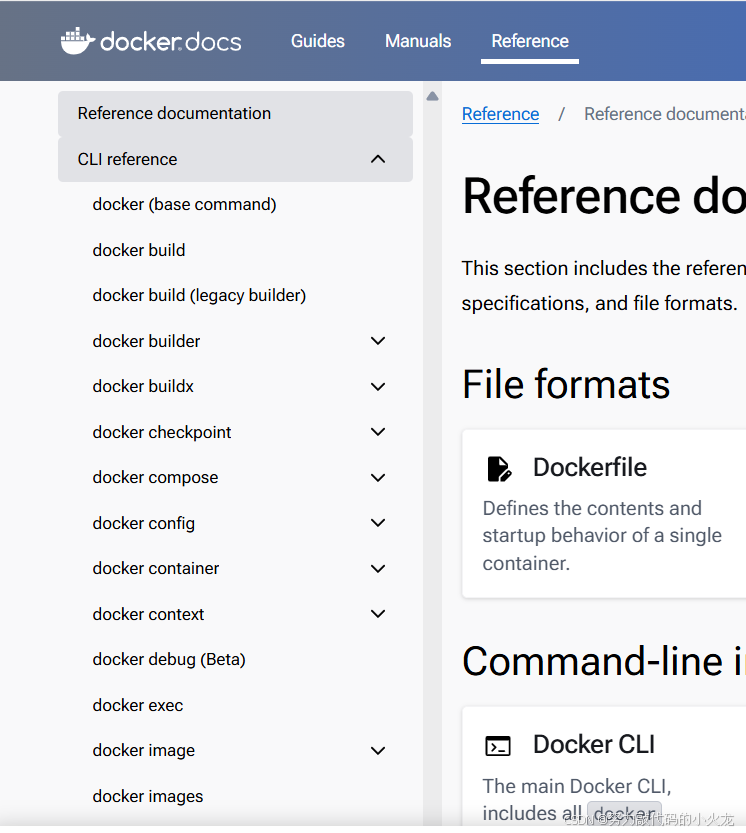This screenshot has height=833, width=746.
Task: Open the Dockerfile card title
Action: 590,468
